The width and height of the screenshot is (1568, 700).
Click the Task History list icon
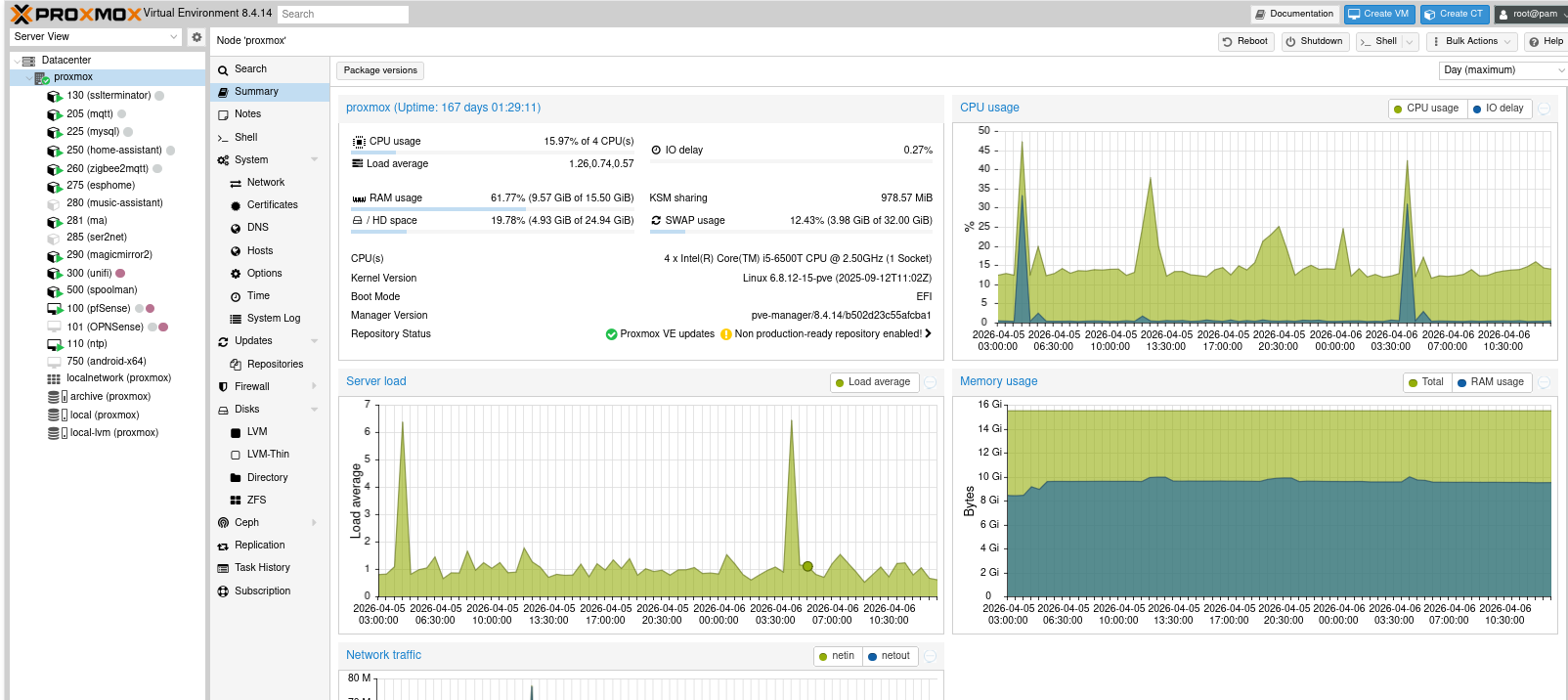(223, 568)
